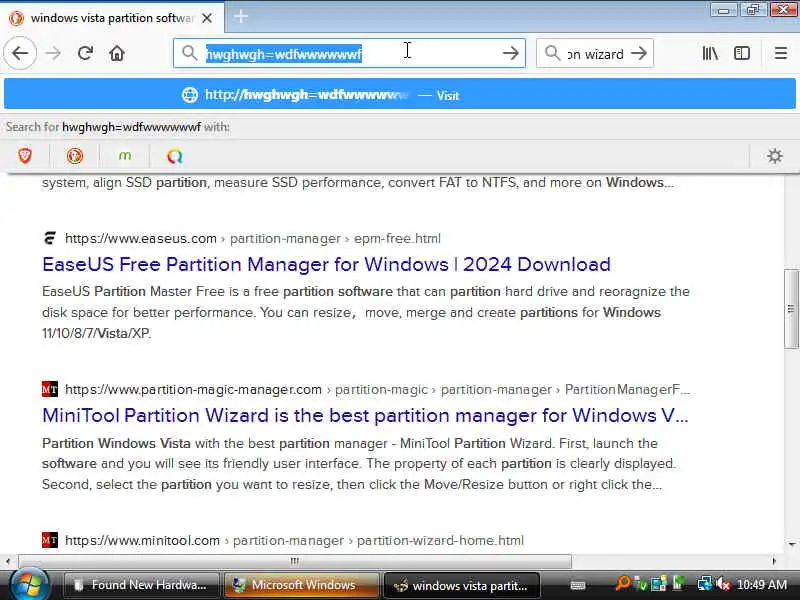Open the muted volume tray icon
This screenshot has width=800, height=600.
(723, 584)
